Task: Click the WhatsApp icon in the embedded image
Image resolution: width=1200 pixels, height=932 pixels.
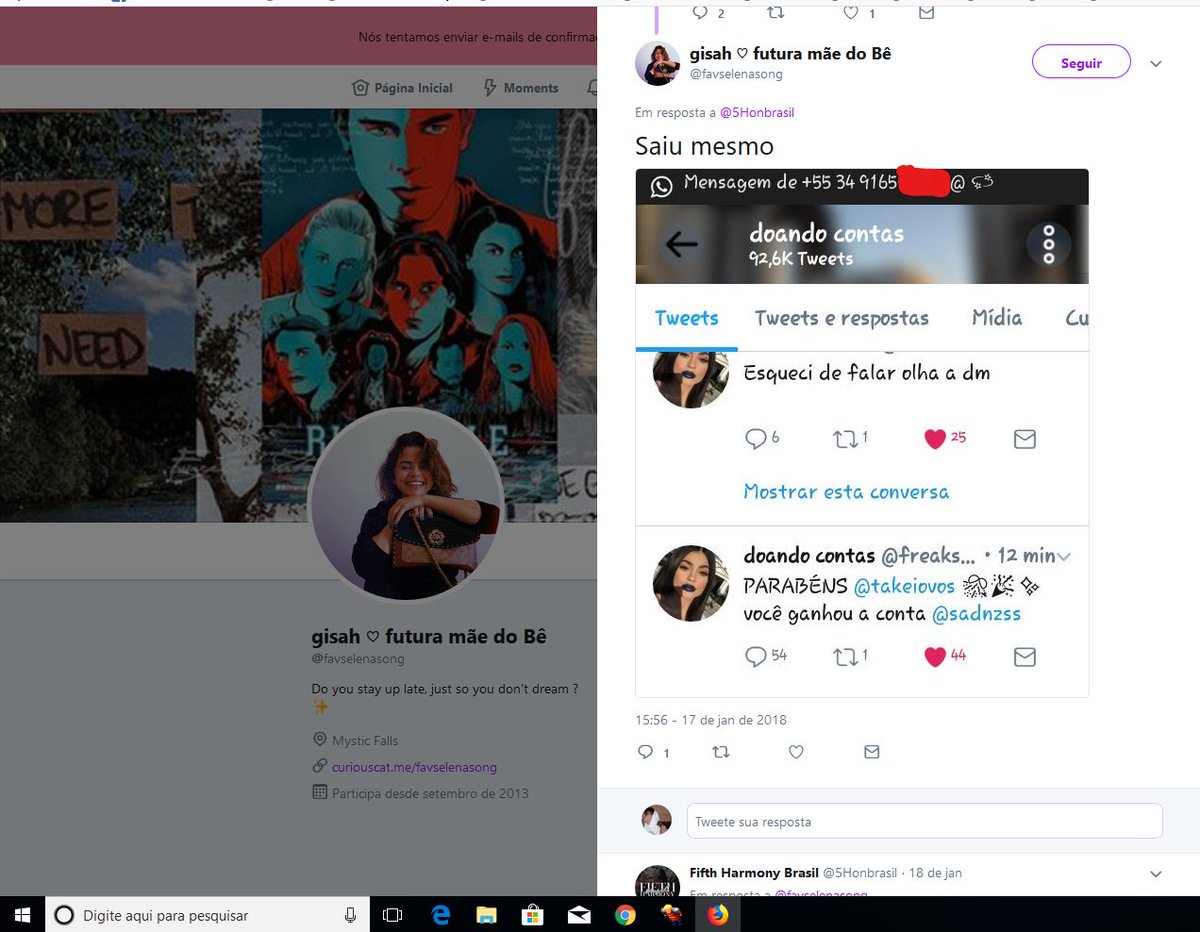Action: pos(661,186)
